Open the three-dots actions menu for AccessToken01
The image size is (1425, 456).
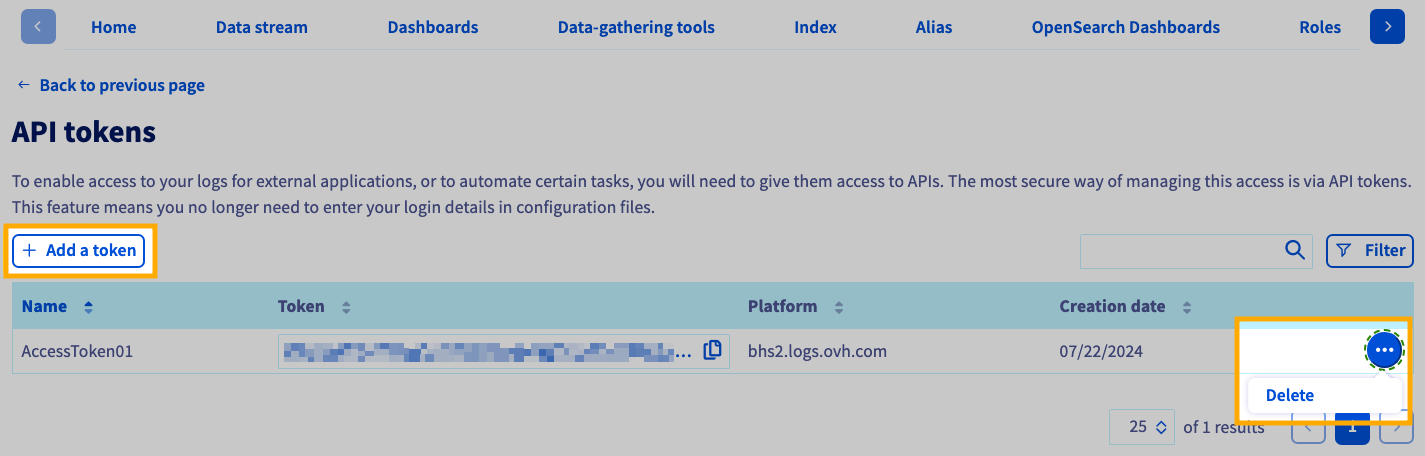click(1384, 350)
